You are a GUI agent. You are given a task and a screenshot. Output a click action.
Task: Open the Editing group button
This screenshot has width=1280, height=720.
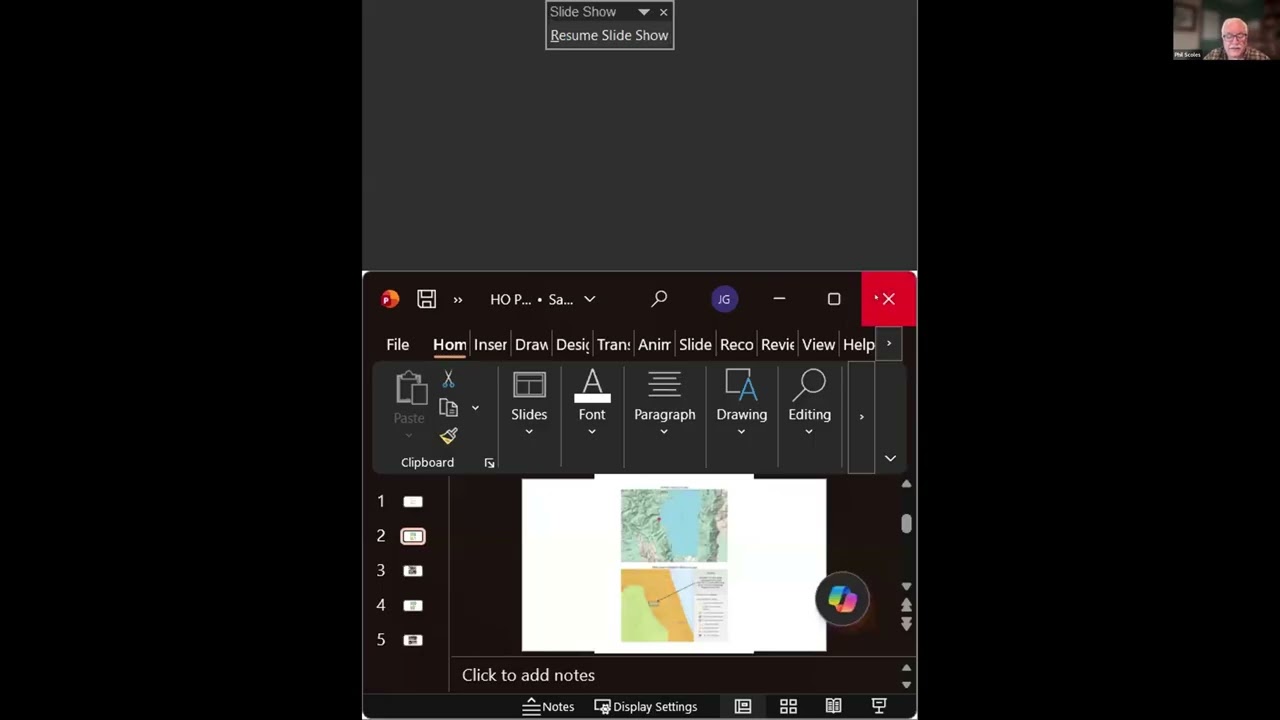click(x=809, y=403)
